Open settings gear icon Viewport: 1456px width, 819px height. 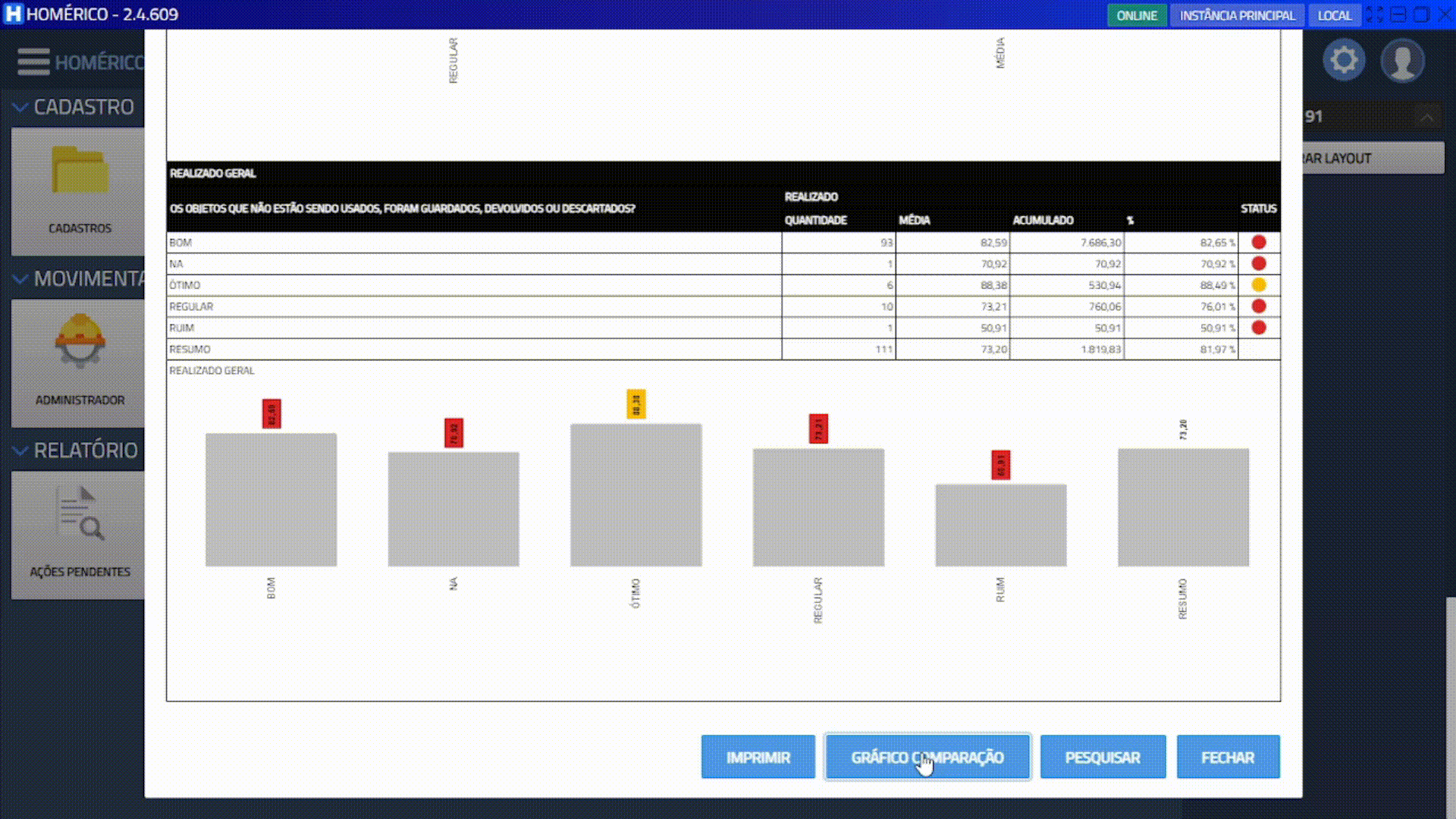[x=1344, y=60]
